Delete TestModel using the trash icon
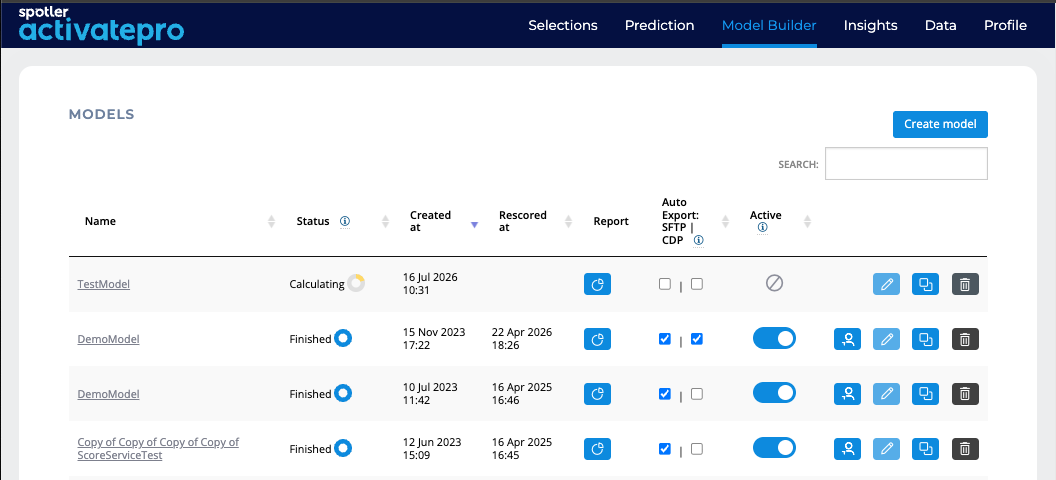The width and height of the screenshot is (1056, 480). (965, 284)
